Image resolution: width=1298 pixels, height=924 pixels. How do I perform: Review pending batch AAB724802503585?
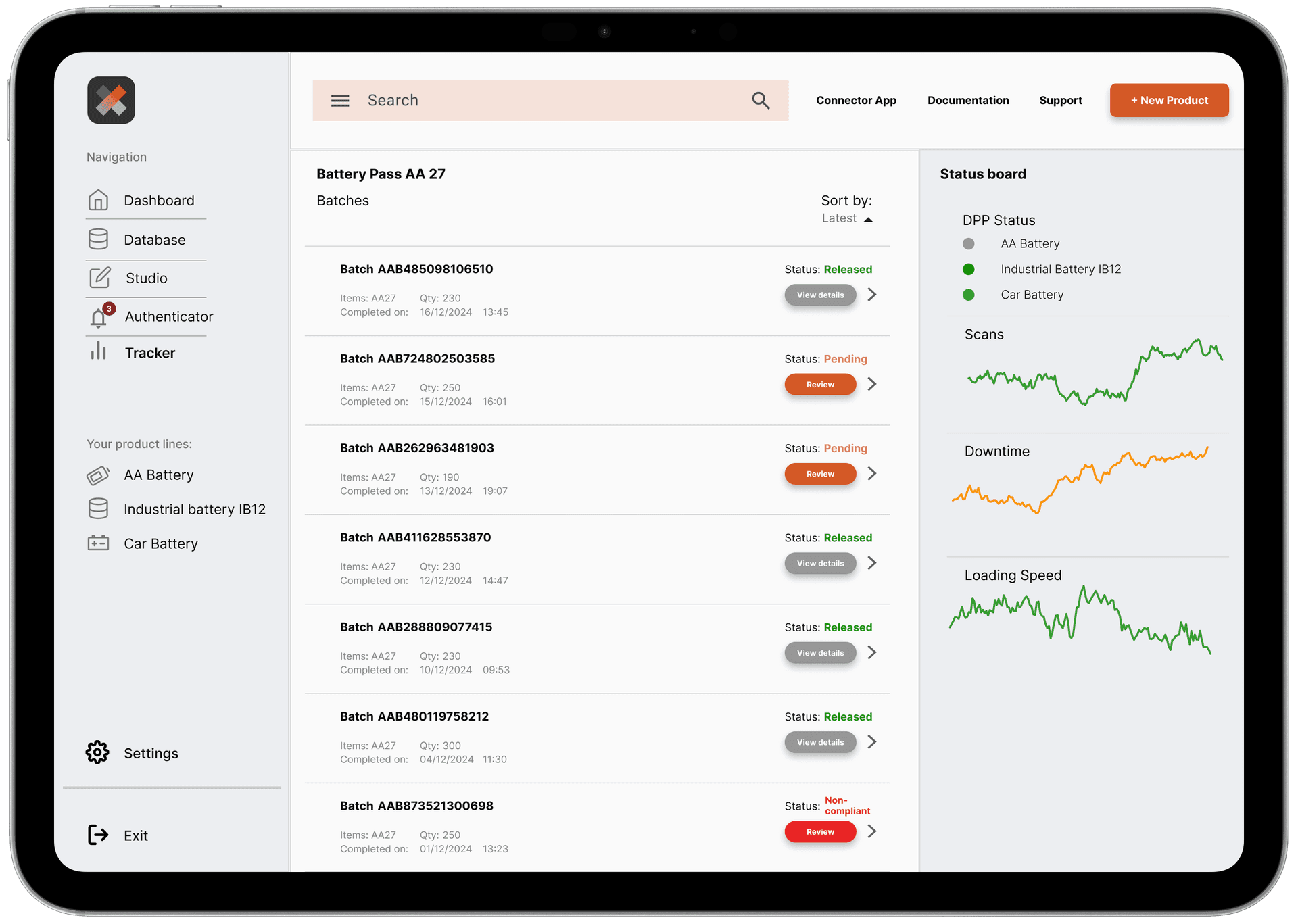tap(820, 384)
